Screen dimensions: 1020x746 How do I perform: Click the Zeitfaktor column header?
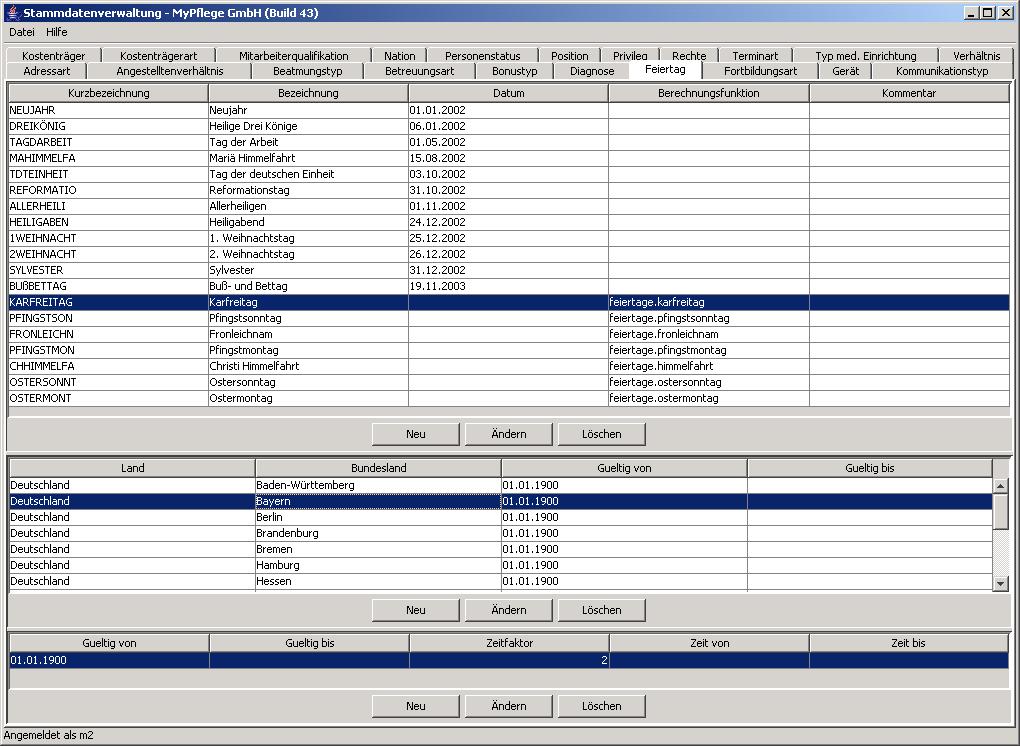click(x=509, y=643)
